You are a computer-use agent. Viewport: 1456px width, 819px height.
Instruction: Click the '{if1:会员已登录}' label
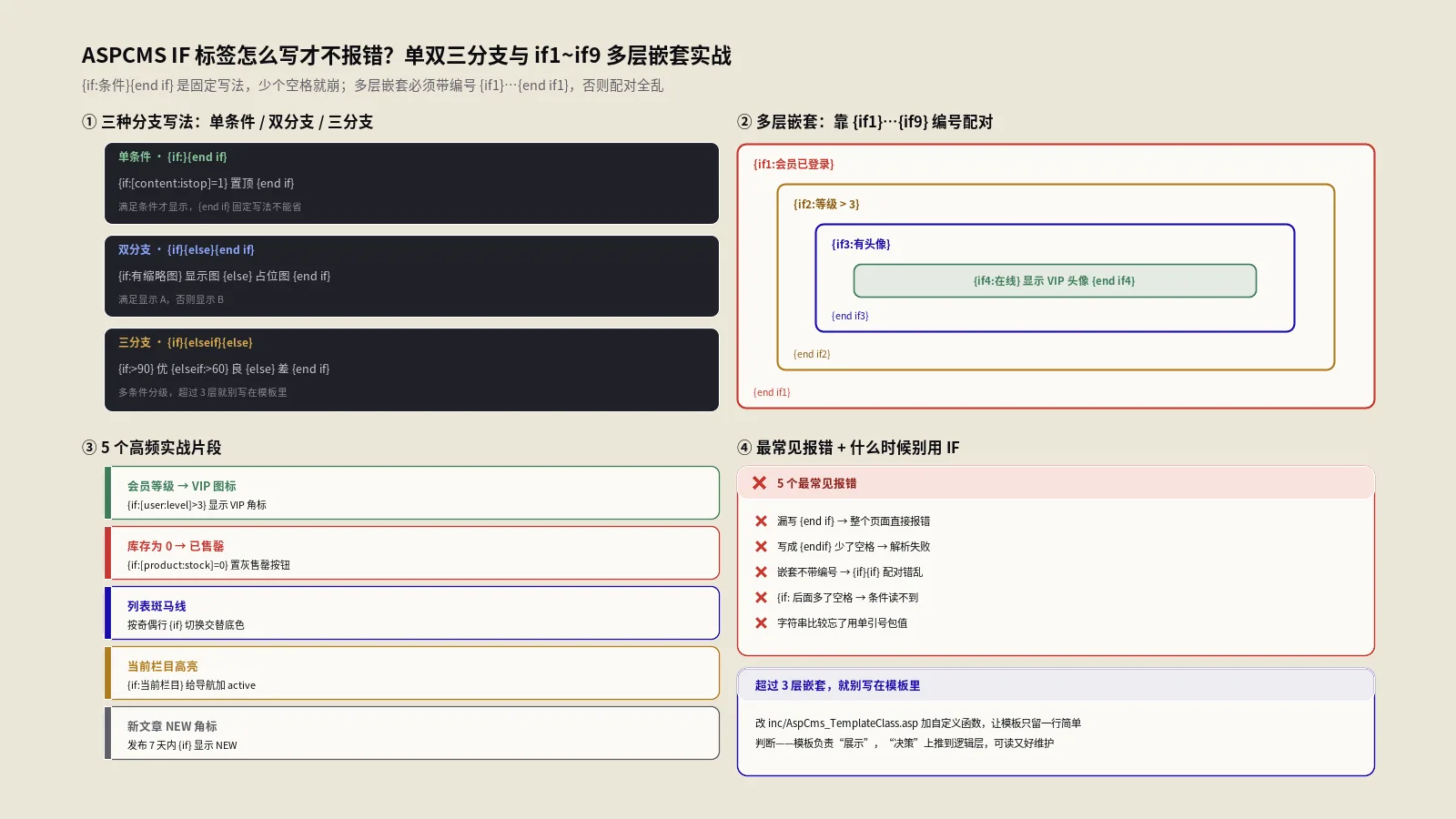click(794, 164)
